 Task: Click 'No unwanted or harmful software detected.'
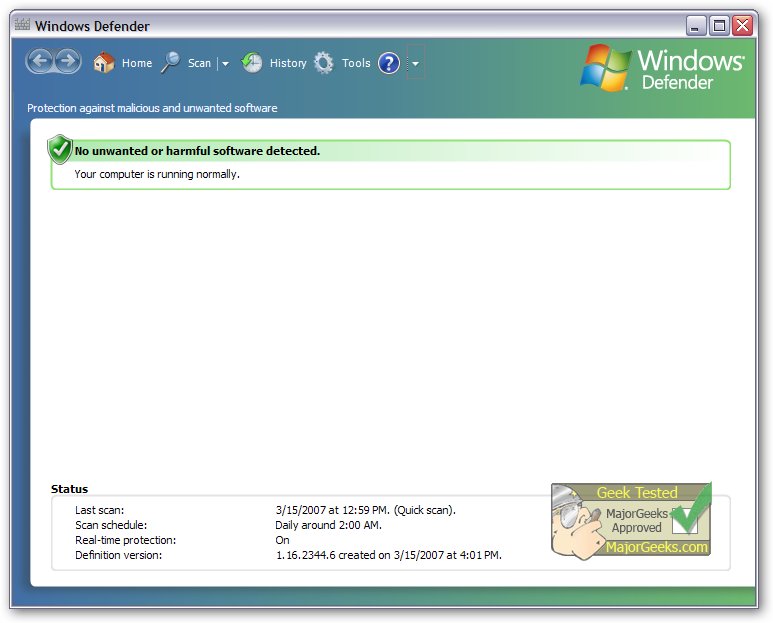[x=197, y=151]
